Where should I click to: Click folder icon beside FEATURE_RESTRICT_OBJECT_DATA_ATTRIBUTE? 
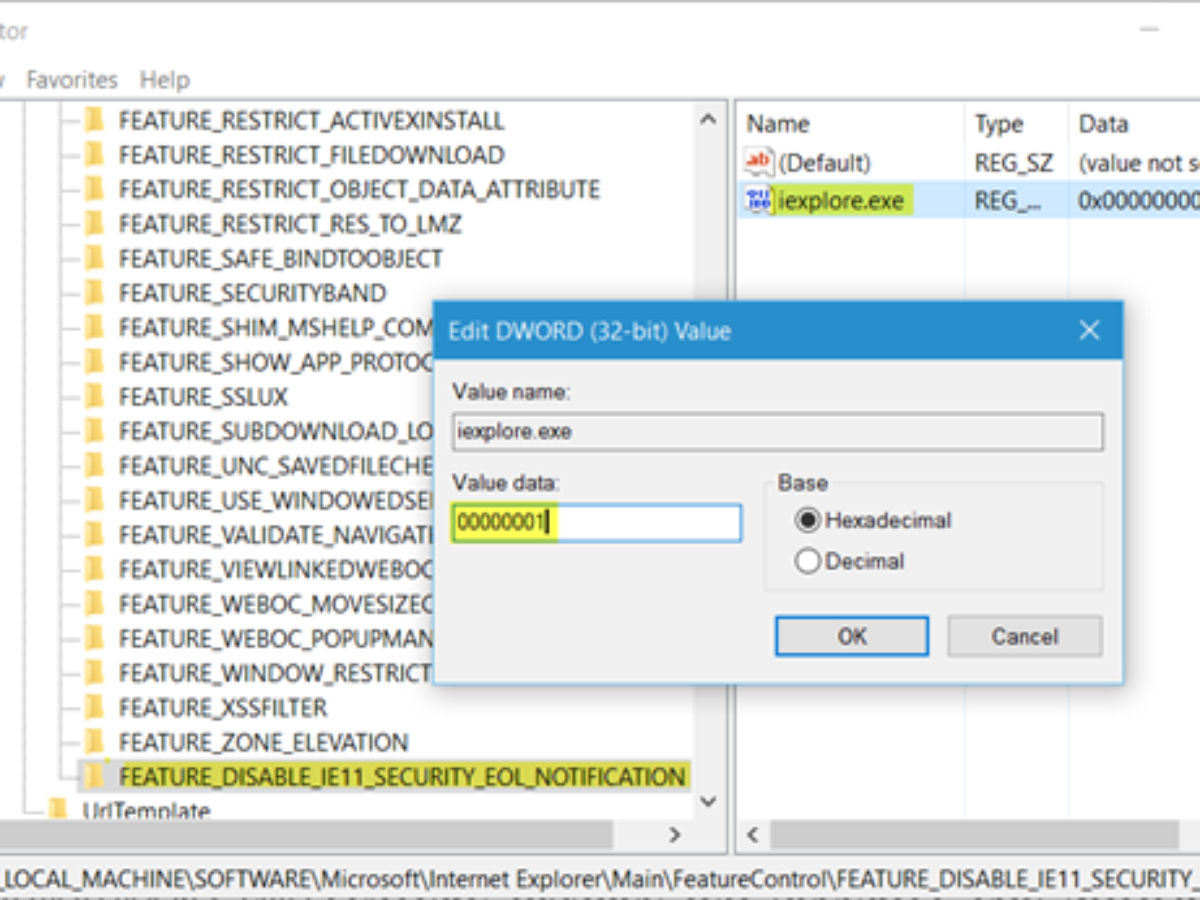94,190
